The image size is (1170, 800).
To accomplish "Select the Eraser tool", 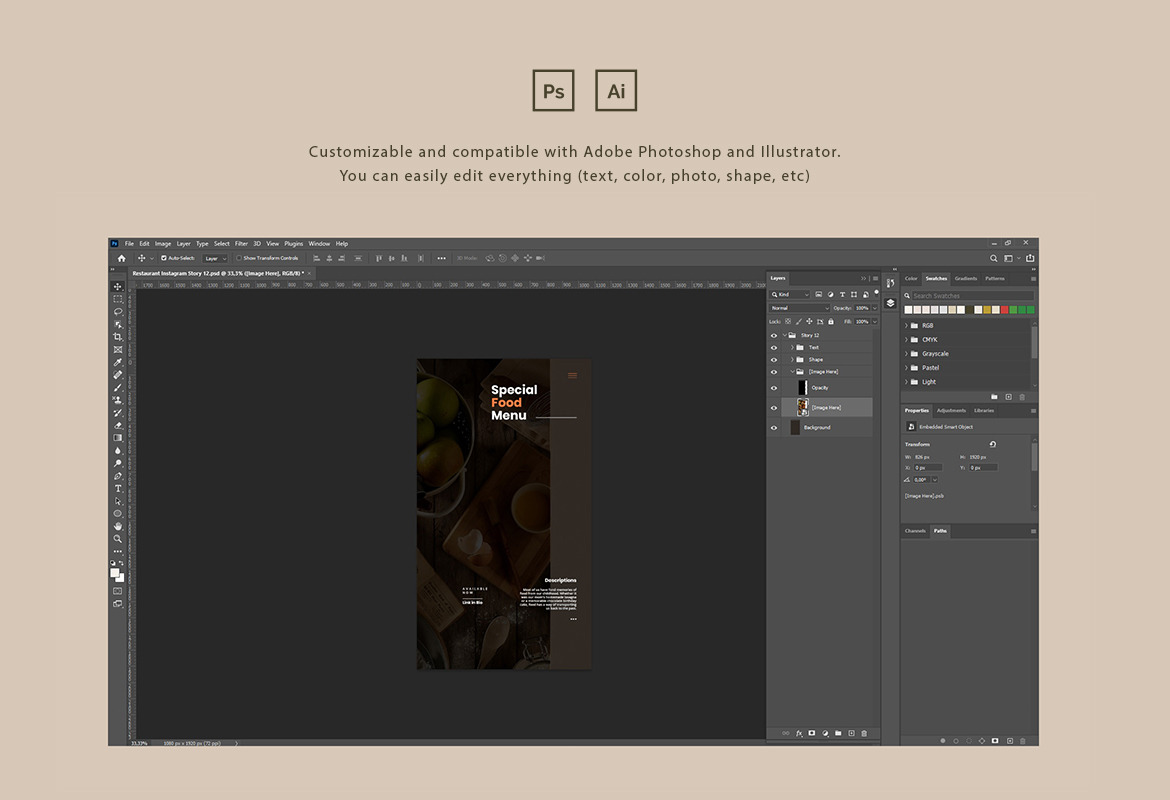I will point(118,425).
